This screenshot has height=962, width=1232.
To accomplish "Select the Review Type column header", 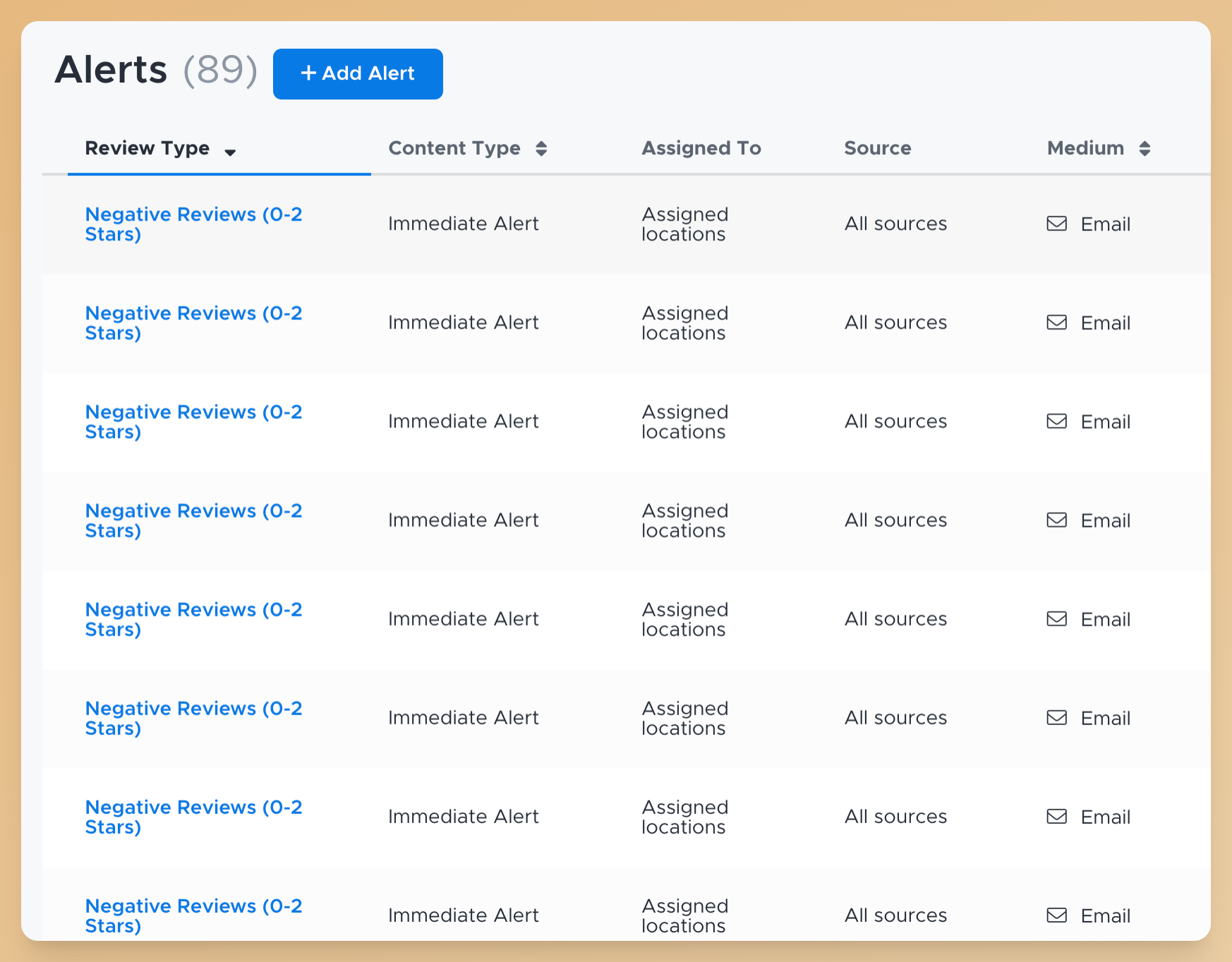I will [x=147, y=148].
